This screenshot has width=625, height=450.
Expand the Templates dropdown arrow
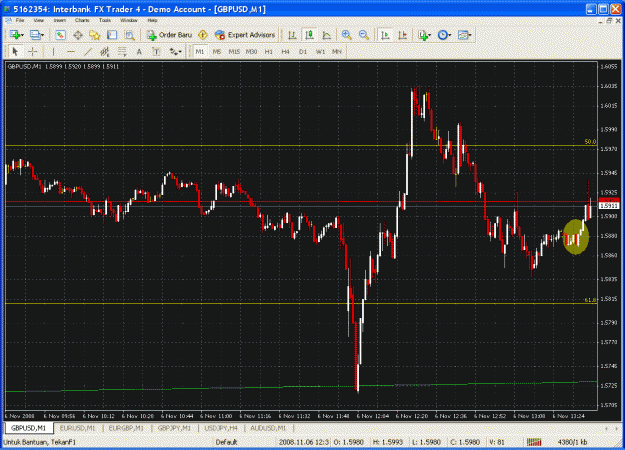point(470,35)
